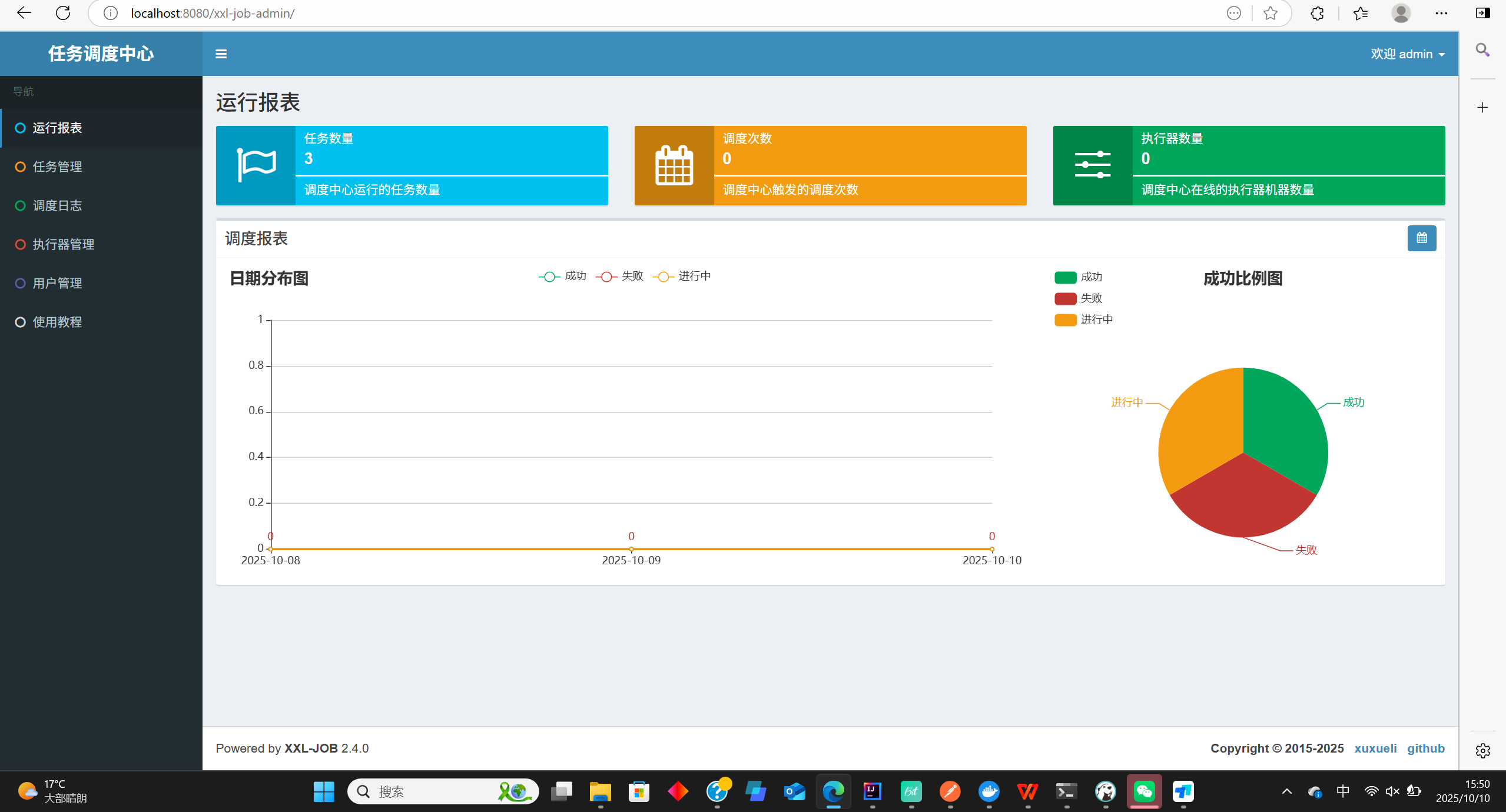Toggle 失败 series in line chart legend
Viewport: 1506px width, 812px height.
(619, 276)
